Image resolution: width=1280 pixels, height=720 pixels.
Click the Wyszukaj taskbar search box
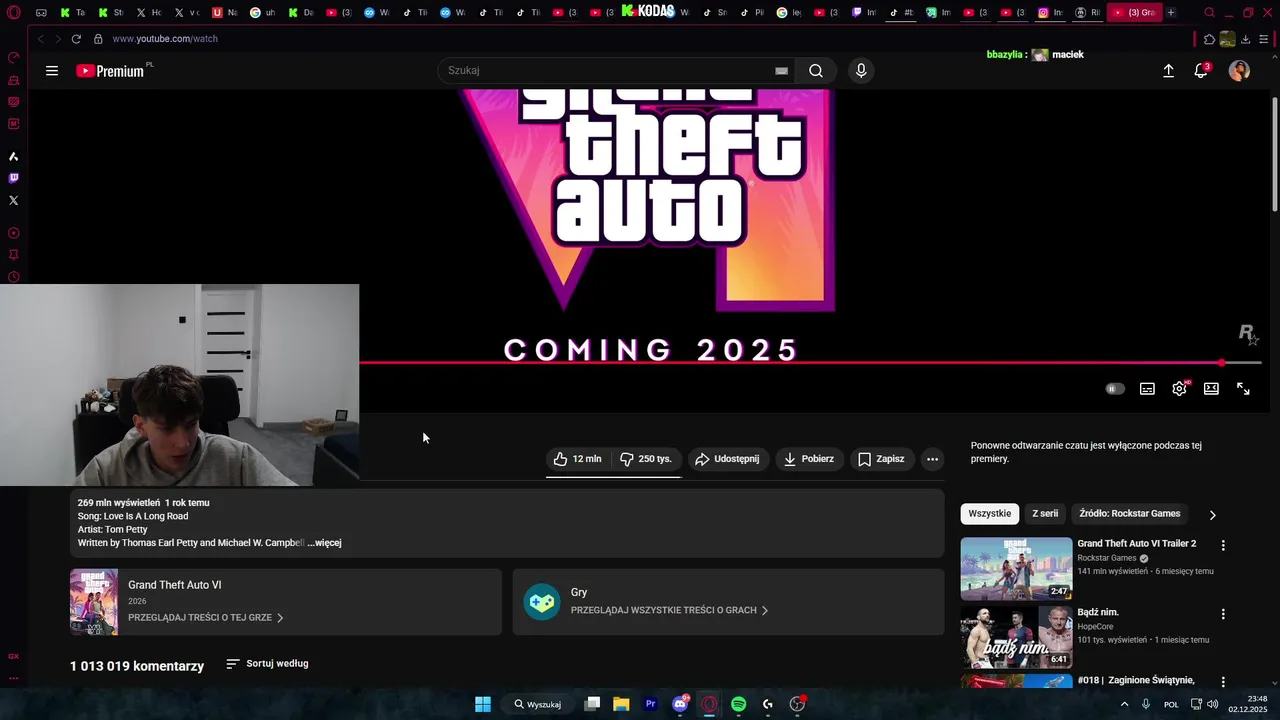[x=538, y=704]
